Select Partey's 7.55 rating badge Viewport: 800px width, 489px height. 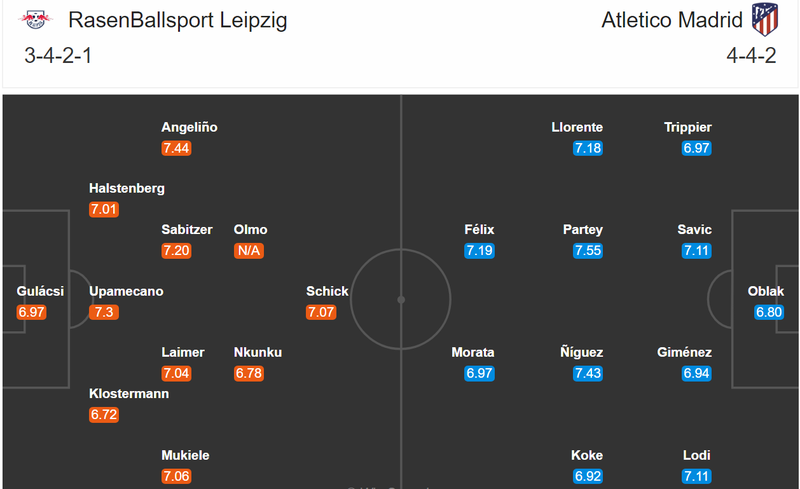tap(588, 251)
